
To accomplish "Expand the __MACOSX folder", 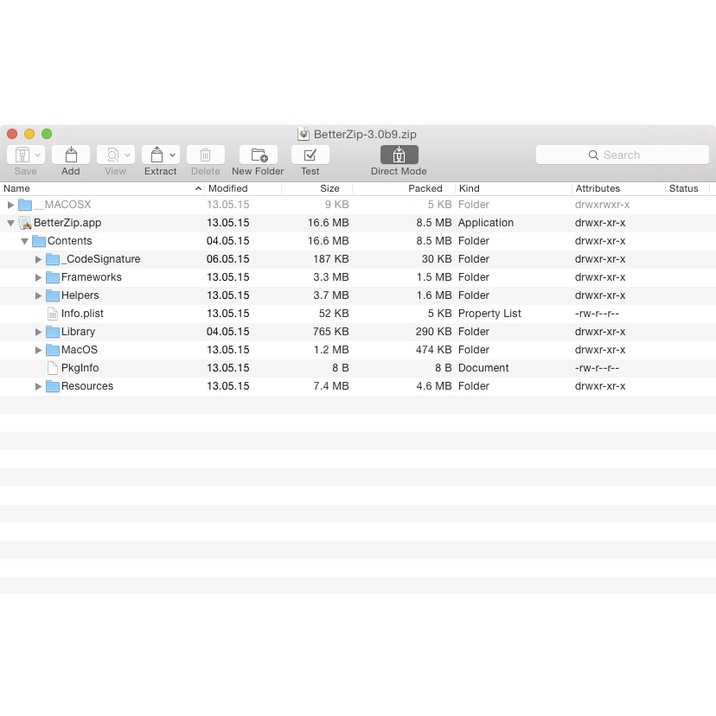I will click(11, 205).
